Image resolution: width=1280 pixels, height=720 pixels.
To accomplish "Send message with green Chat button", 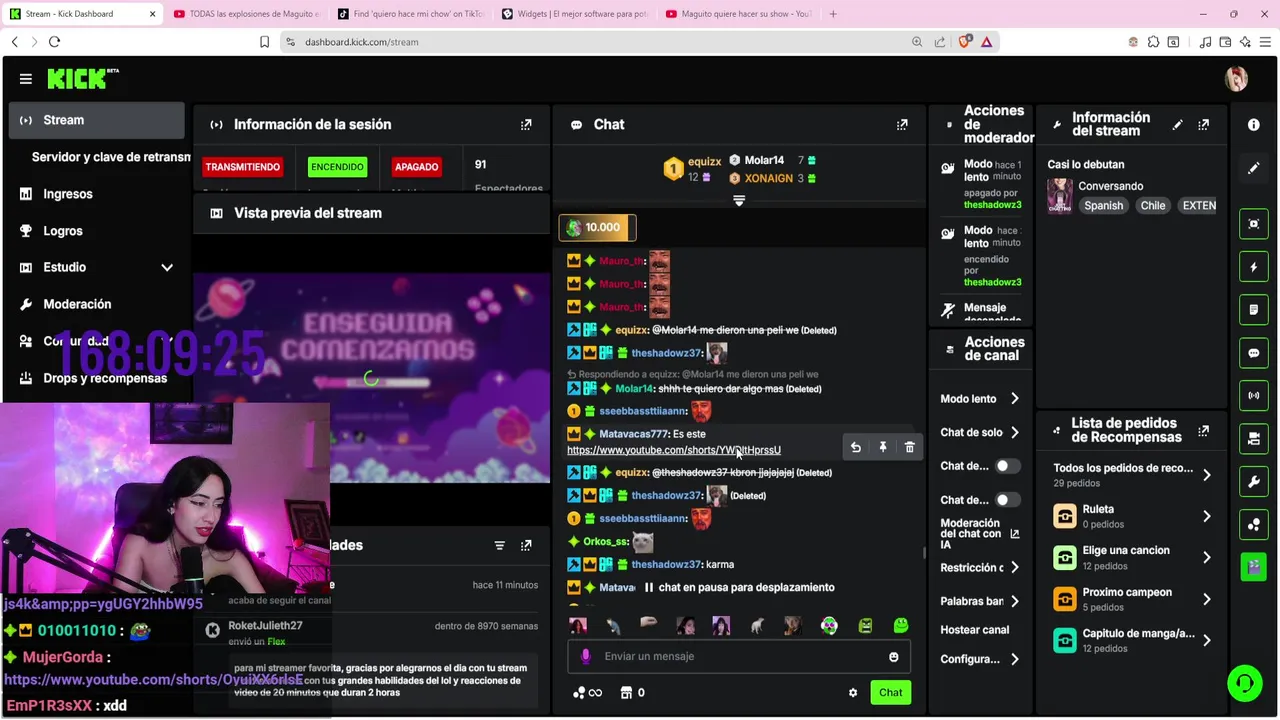I will click(x=890, y=693).
